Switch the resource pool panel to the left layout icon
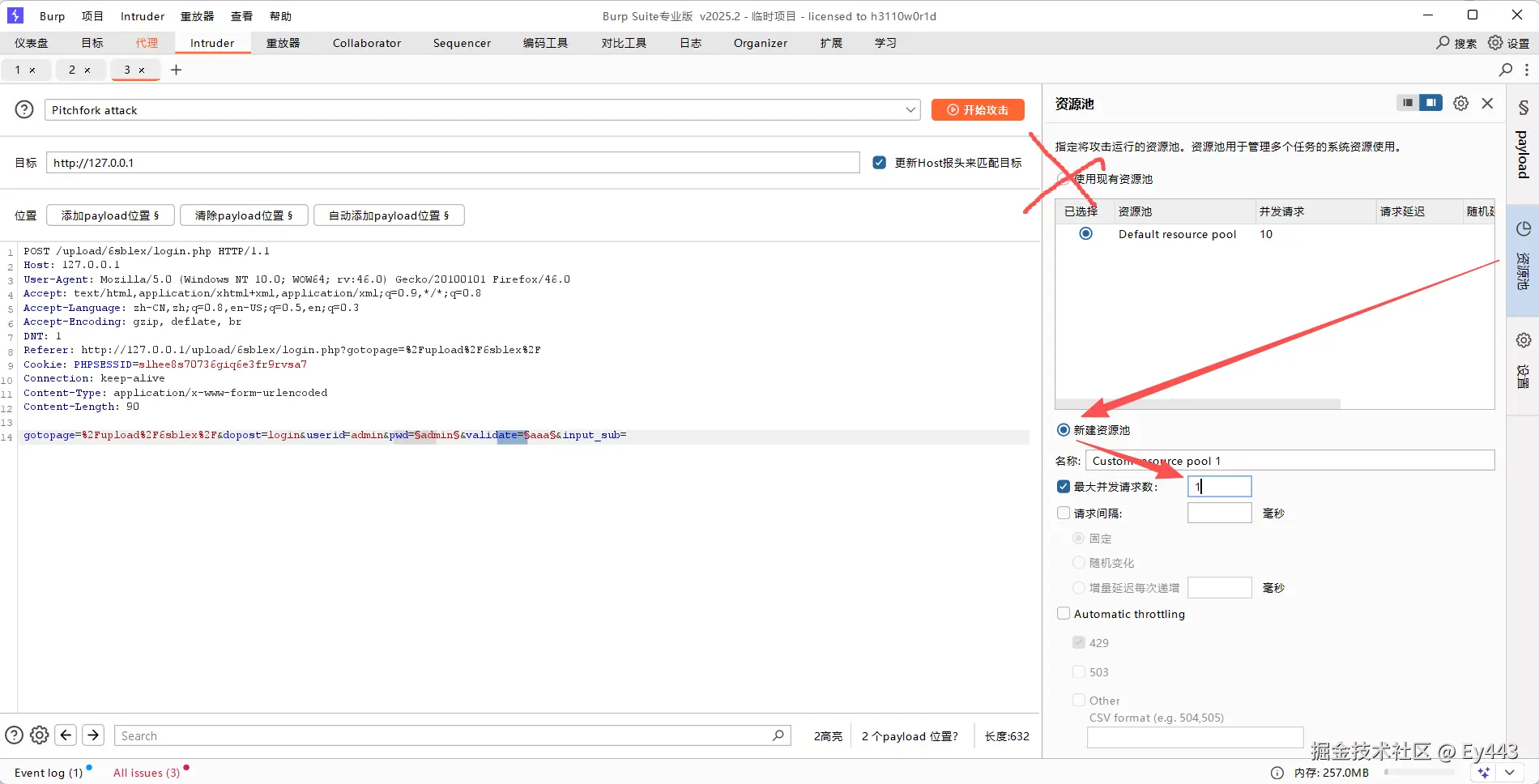The height and width of the screenshot is (784, 1539). pyautogui.click(x=1408, y=103)
